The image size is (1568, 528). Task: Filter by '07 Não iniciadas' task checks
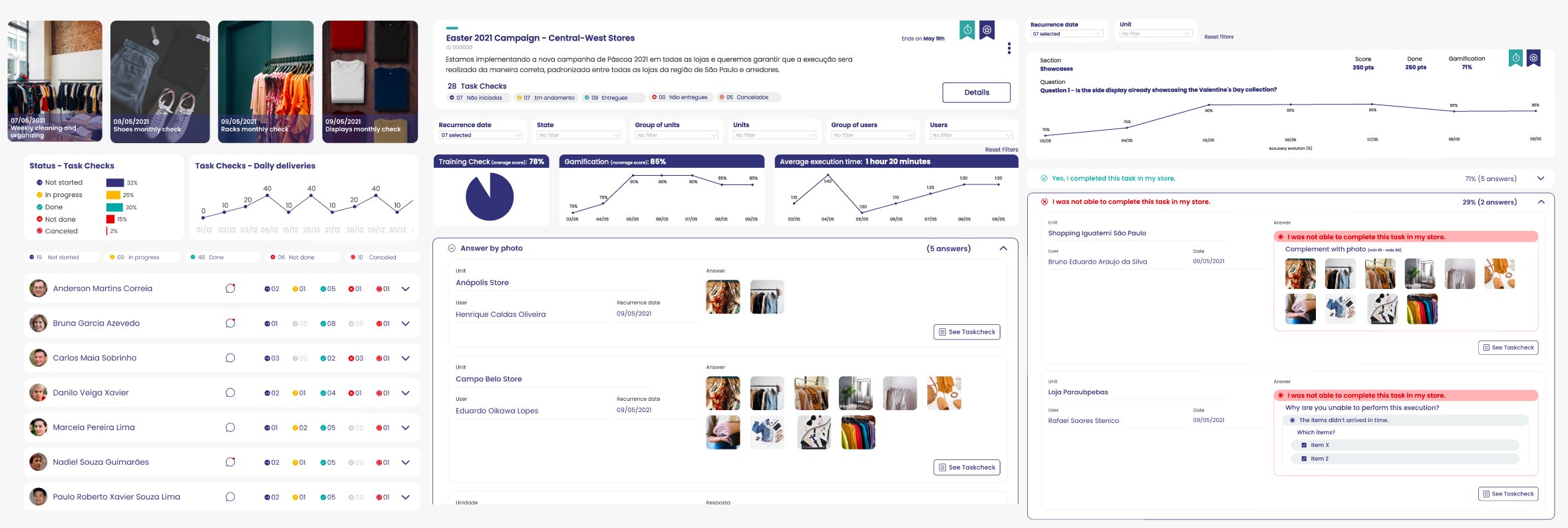(x=478, y=98)
